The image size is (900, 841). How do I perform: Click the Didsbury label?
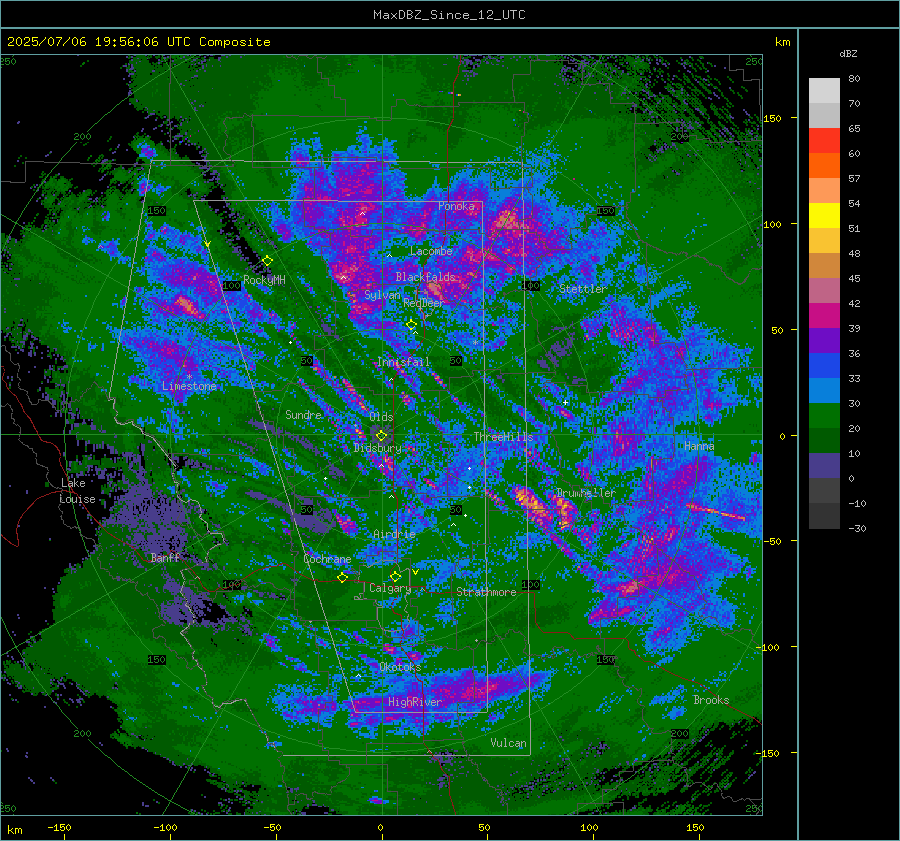click(377, 448)
